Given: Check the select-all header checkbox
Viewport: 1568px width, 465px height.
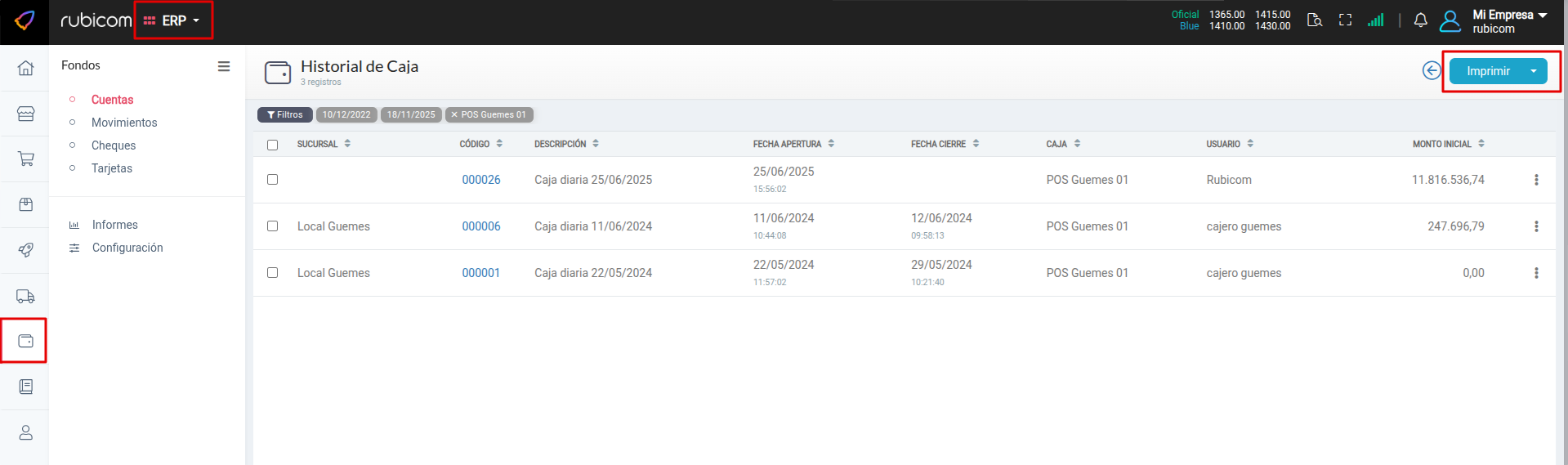Looking at the screenshot, I should coord(273,145).
